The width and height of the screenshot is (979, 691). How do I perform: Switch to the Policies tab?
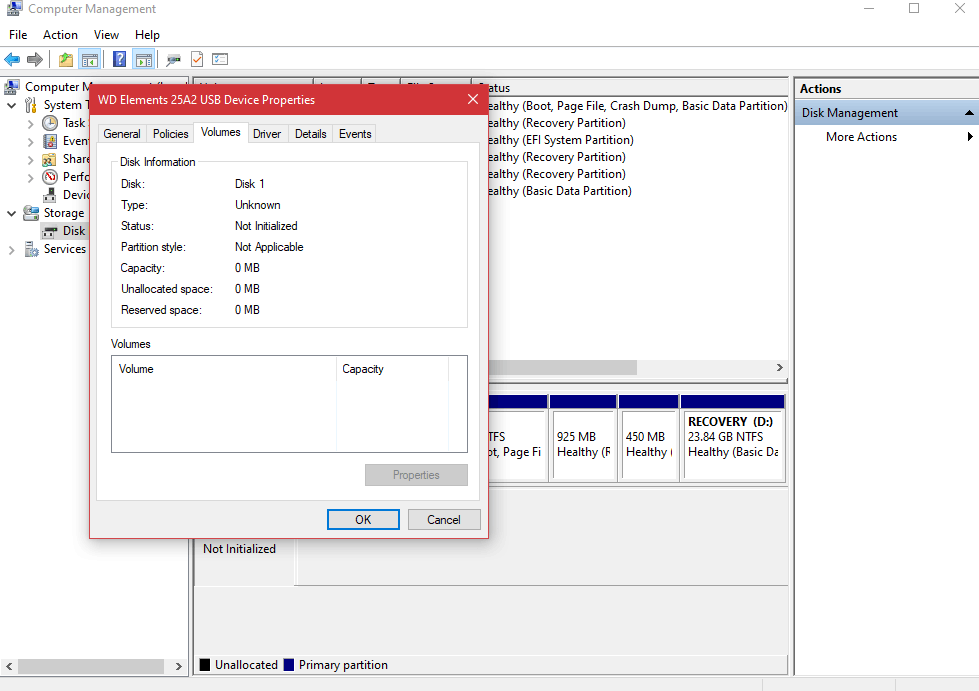point(170,133)
